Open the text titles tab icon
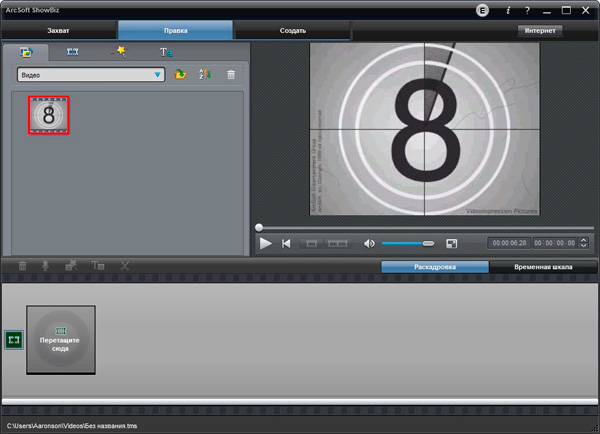The width and height of the screenshot is (600, 434). click(x=166, y=52)
